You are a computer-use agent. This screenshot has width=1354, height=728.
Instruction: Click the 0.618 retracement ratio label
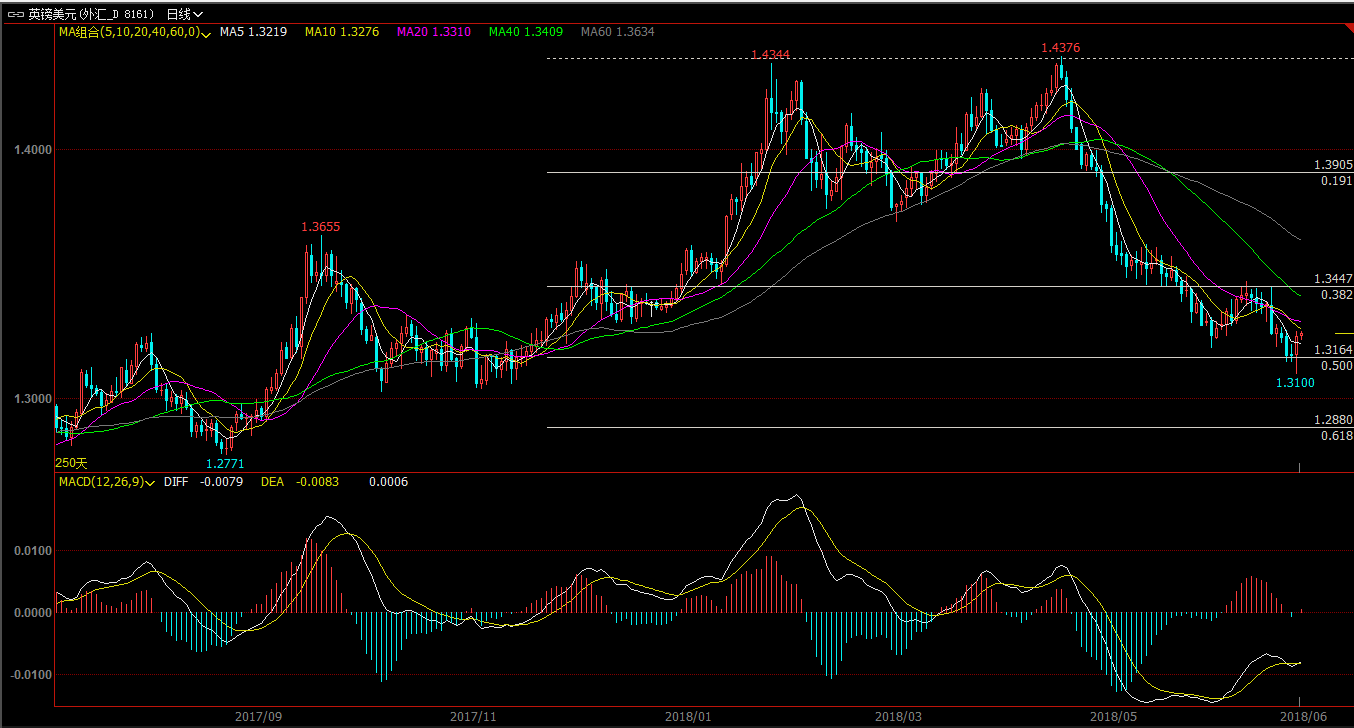1337,436
